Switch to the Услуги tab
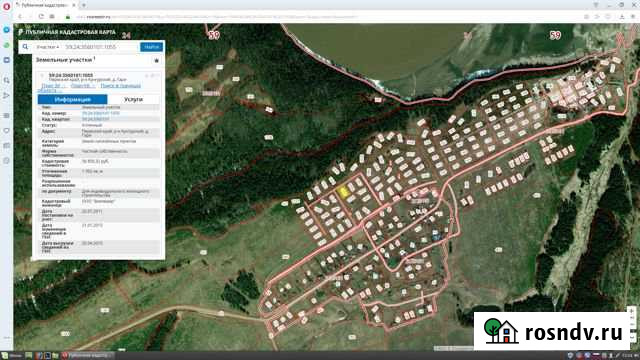The height and width of the screenshot is (360, 640). coord(133,99)
